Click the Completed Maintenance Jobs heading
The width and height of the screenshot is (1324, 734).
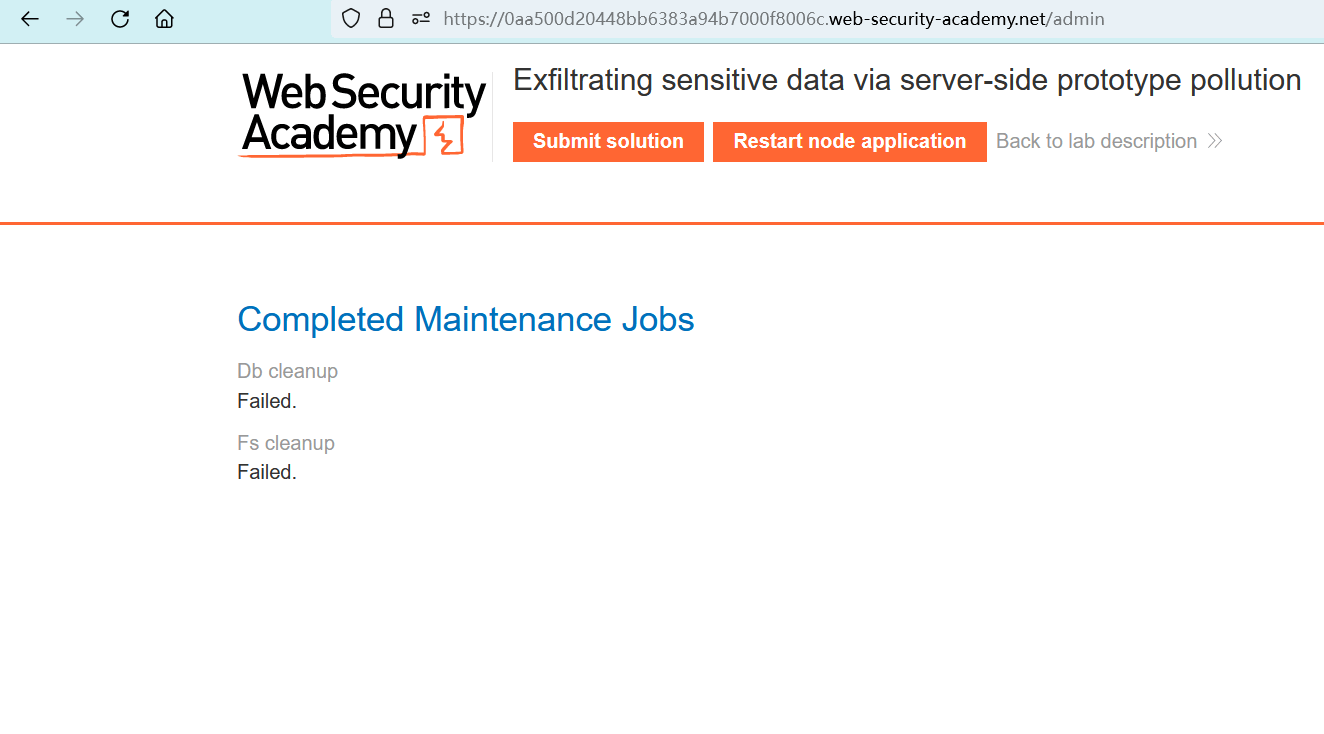(x=465, y=319)
